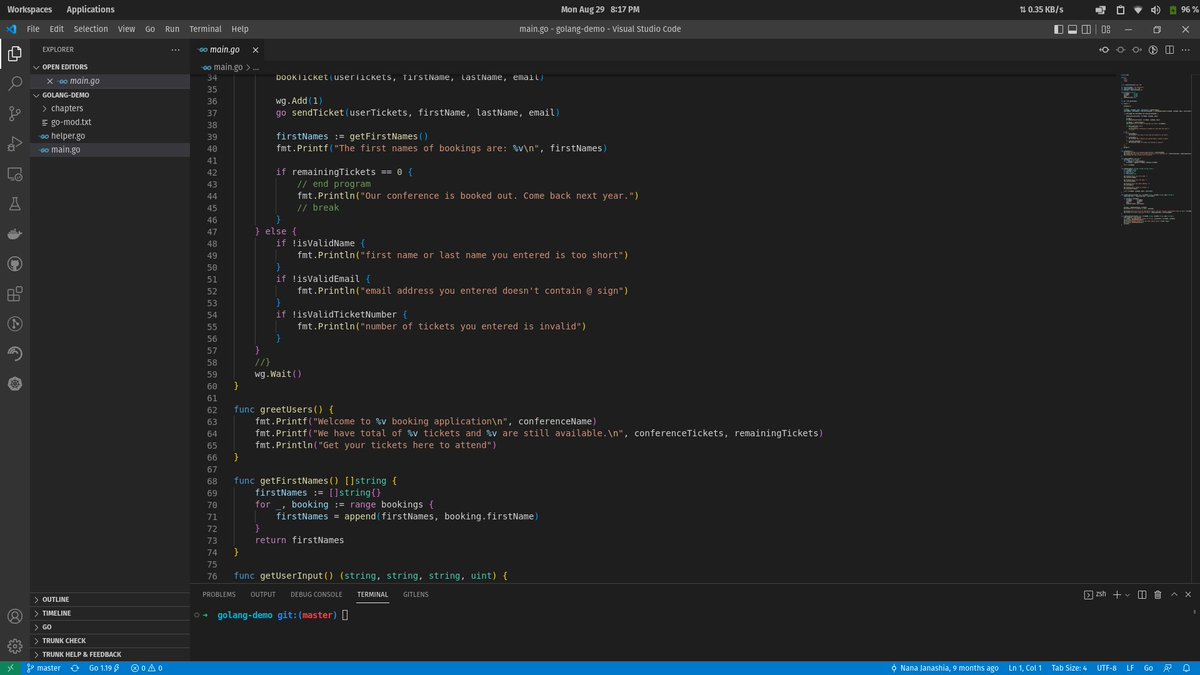The width and height of the screenshot is (1200, 675).
Task: Open the Docker view in activity bar
Action: click(15, 233)
